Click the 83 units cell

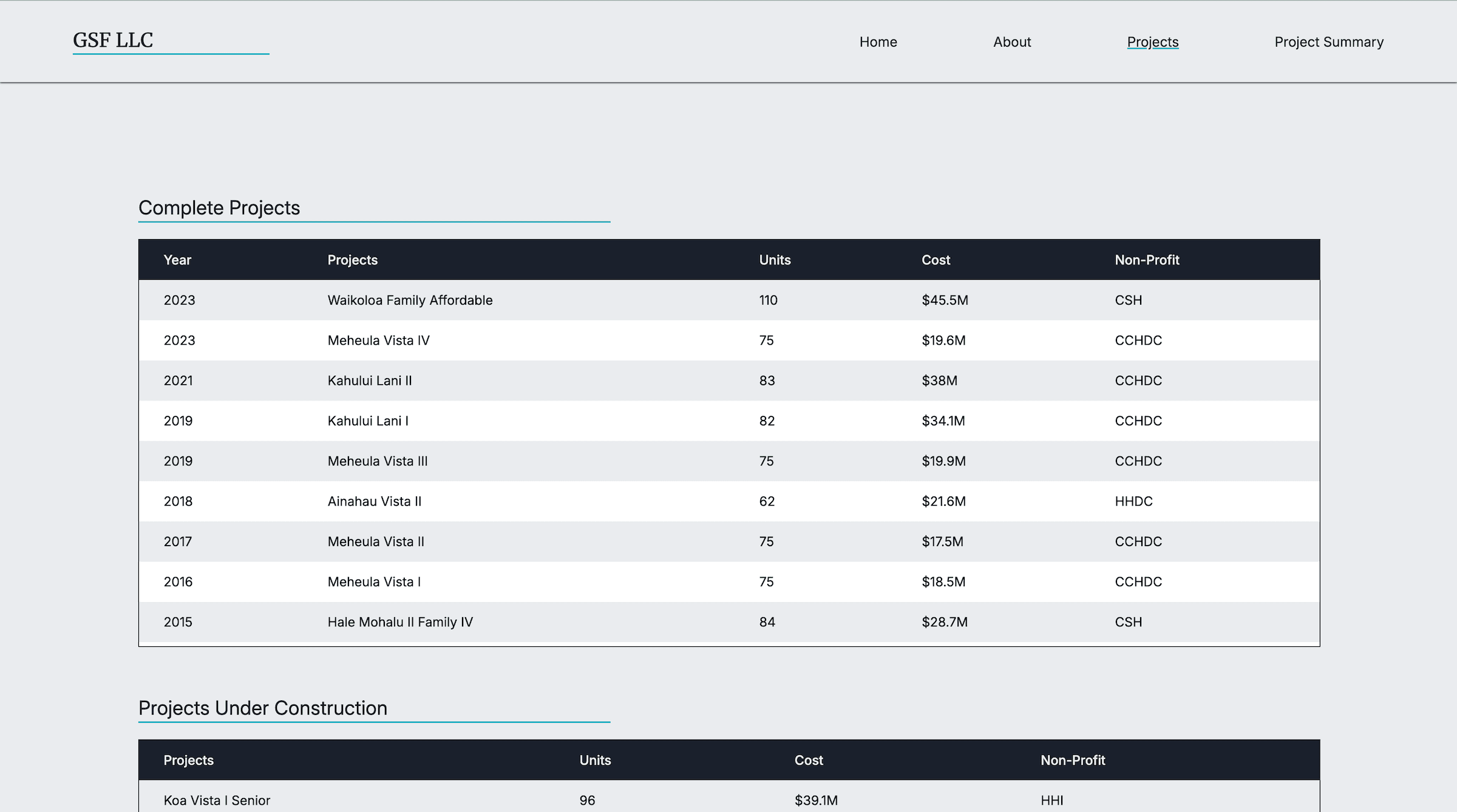click(767, 381)
